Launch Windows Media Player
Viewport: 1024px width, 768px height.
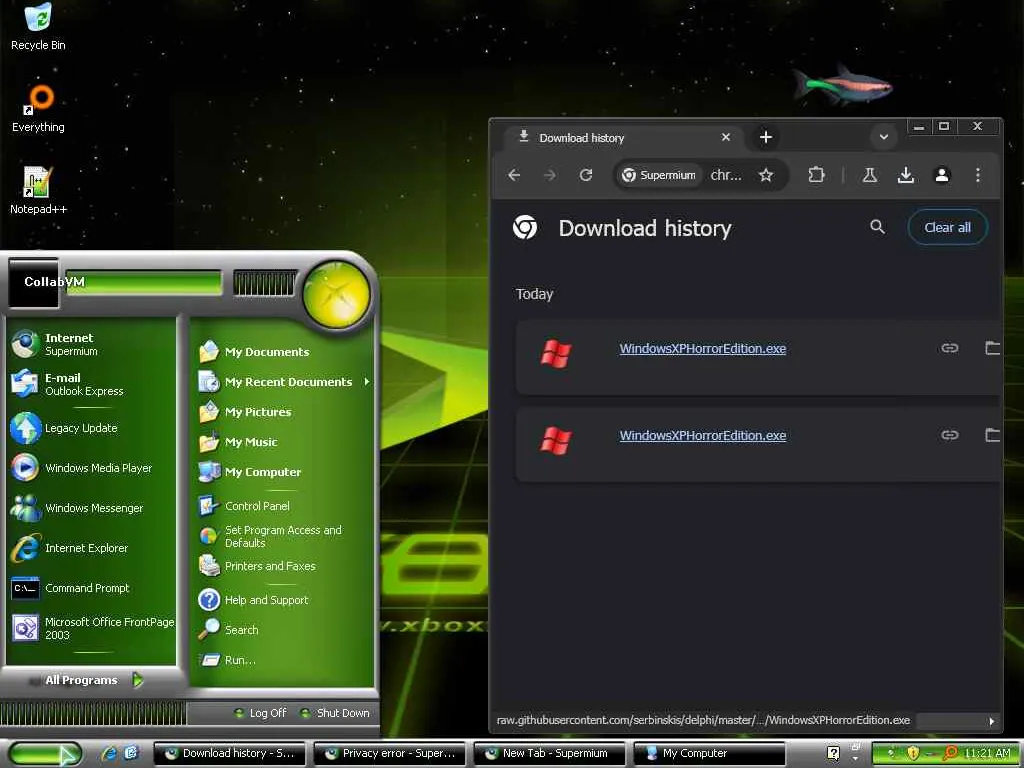pos(92,468)
